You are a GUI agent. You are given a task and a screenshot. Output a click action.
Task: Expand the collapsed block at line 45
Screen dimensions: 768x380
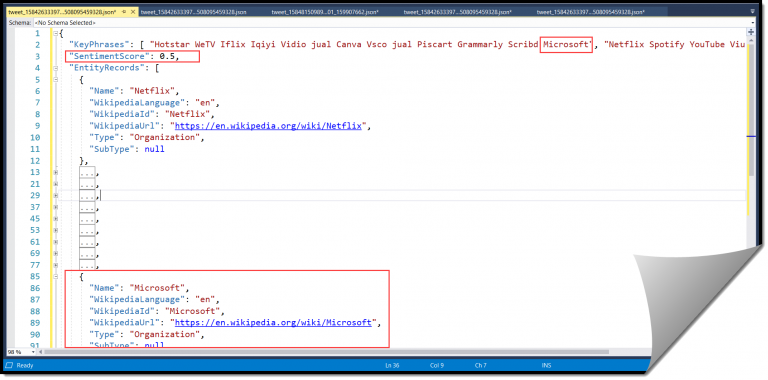pyautogui.click(x=55, y=219)
